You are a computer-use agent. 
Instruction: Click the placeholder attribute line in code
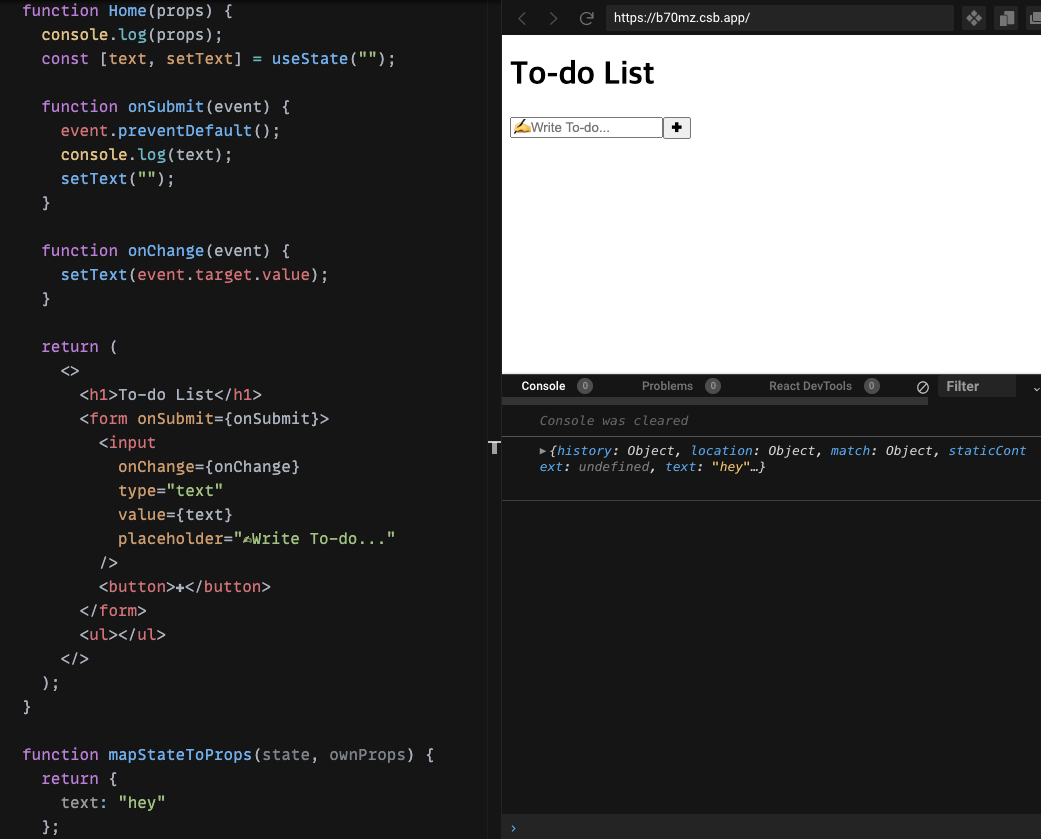(x=256, y=538)
